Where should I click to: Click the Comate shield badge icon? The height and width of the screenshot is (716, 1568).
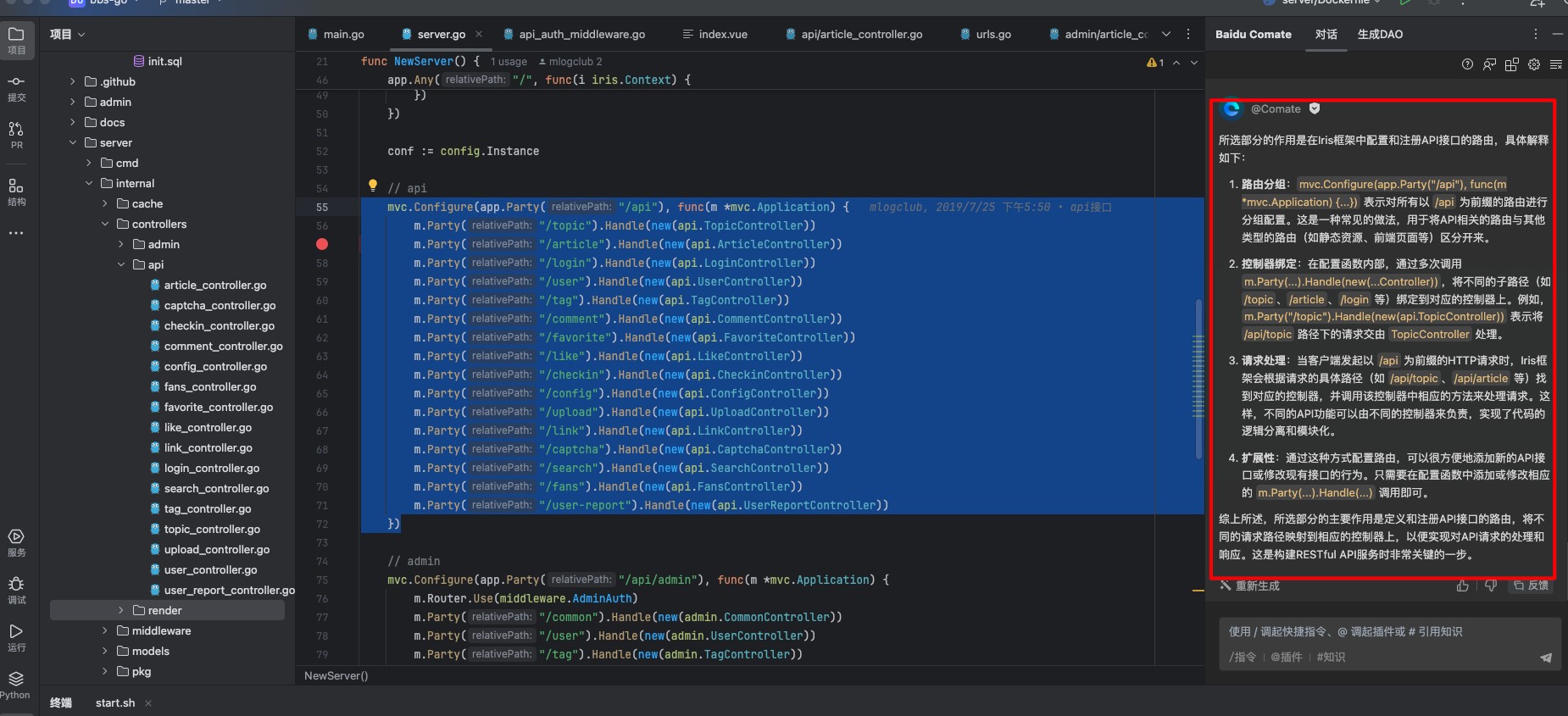(1315, 108)
